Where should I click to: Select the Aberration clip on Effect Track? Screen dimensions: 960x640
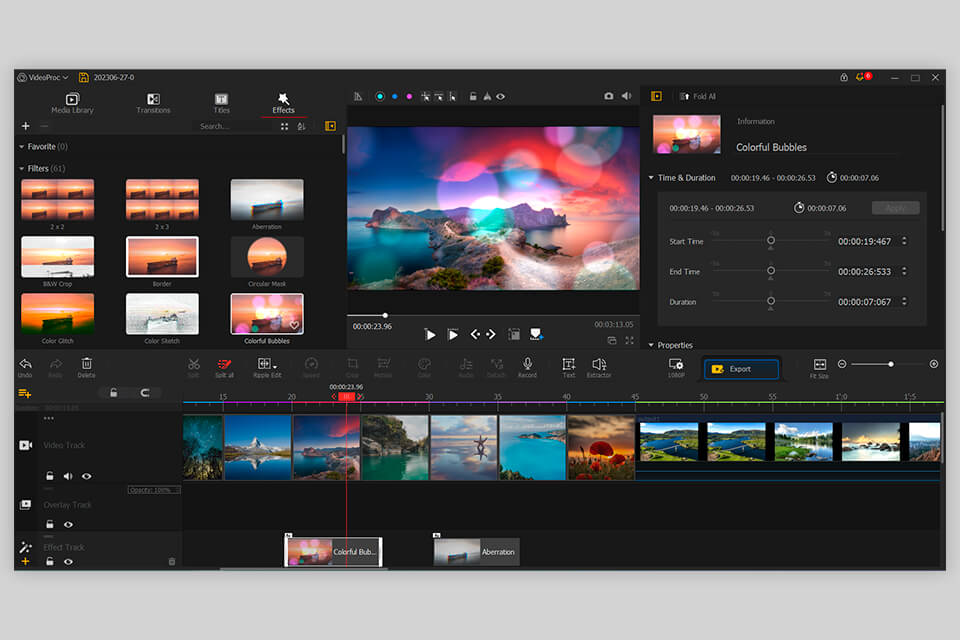click(476, 552)
